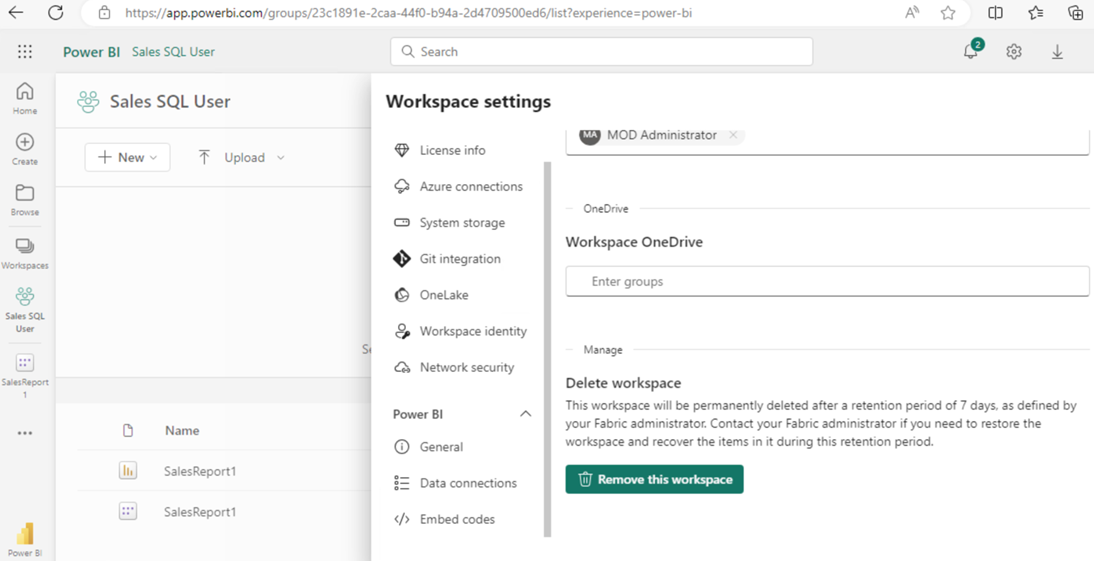
Task: Click the Enter groups OneDrive field
Action: click(827, 281)
